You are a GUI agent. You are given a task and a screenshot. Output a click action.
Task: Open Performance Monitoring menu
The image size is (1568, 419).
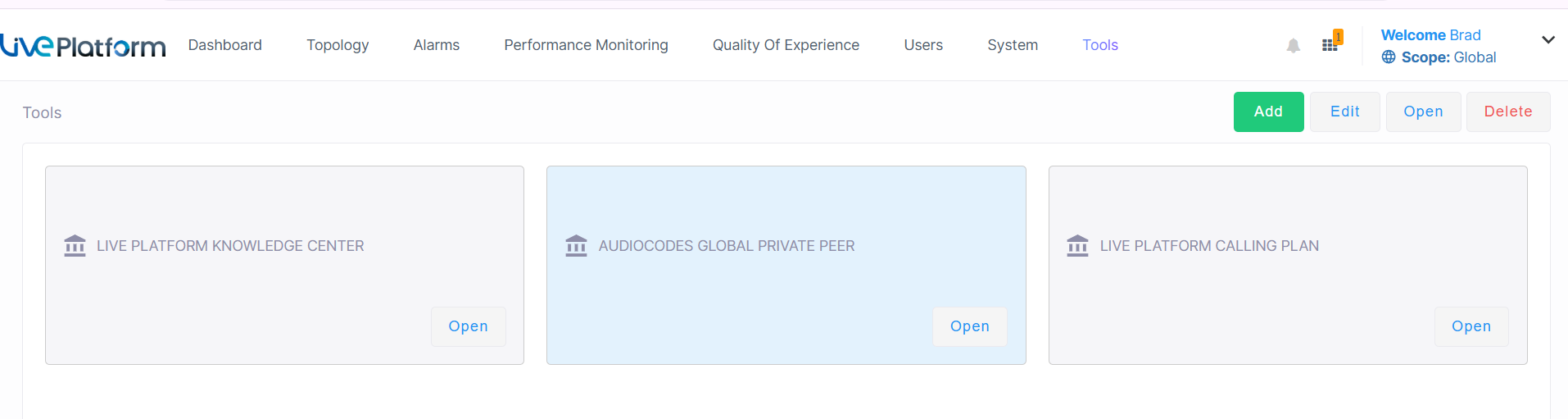click(586, 45)
